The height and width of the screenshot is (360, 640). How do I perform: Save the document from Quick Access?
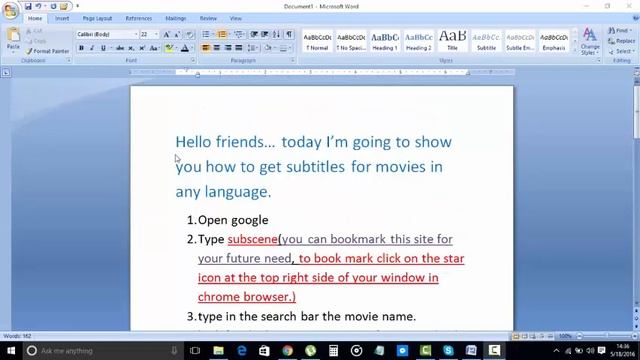[x=28, y=6]
